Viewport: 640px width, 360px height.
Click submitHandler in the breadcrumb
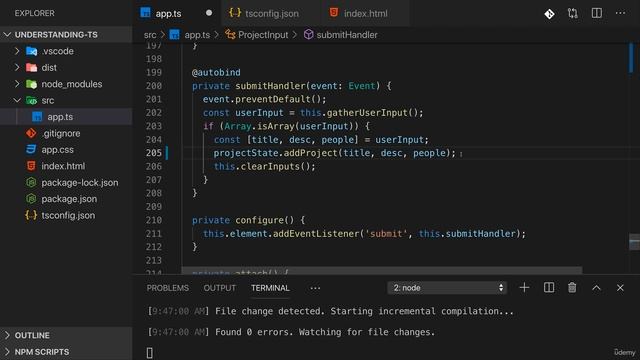[x=347, y=35]
